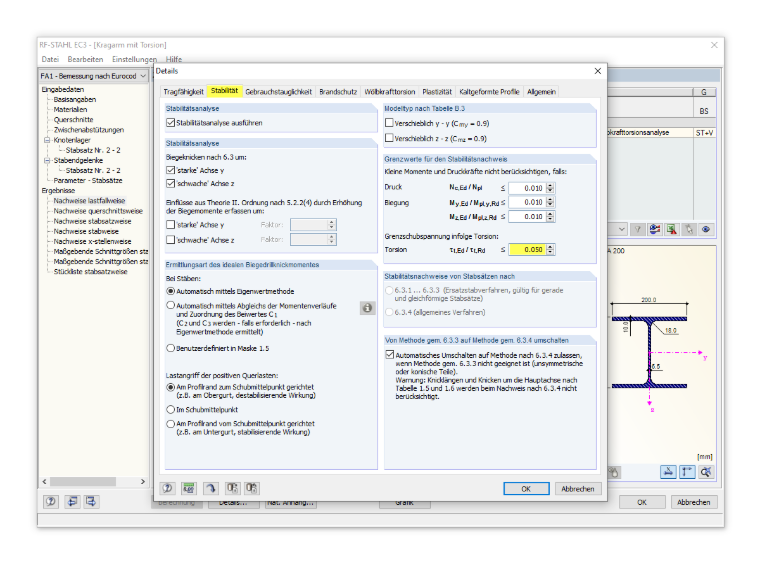This screenshot has width=760, height=570.
Task: Click the zoom reset icon under cross-section
Action: [x=706, y=472]
